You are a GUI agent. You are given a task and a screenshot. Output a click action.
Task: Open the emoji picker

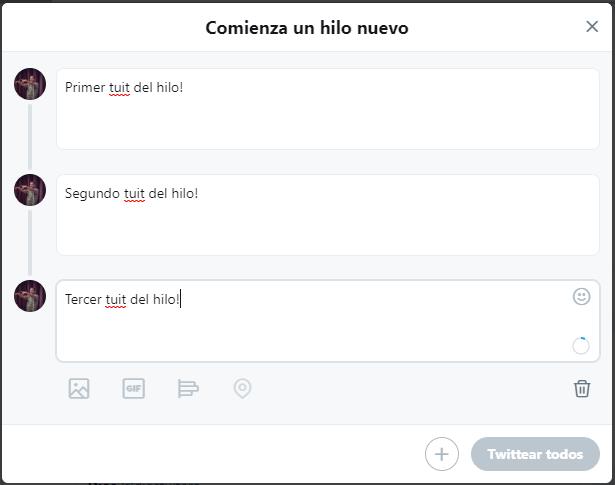581,296
